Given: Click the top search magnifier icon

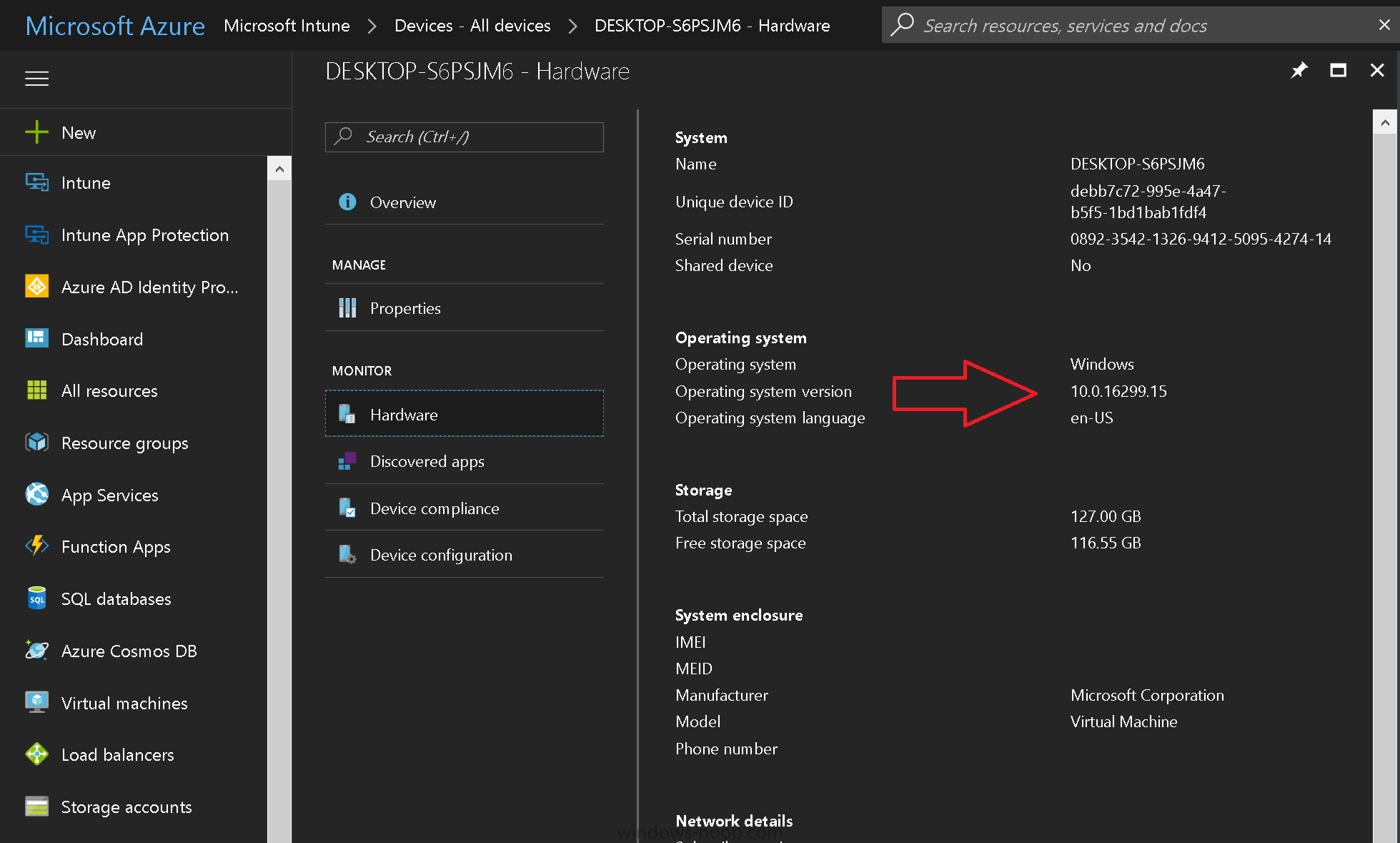Looking at the screenshot, I should [x=903, y=24].
